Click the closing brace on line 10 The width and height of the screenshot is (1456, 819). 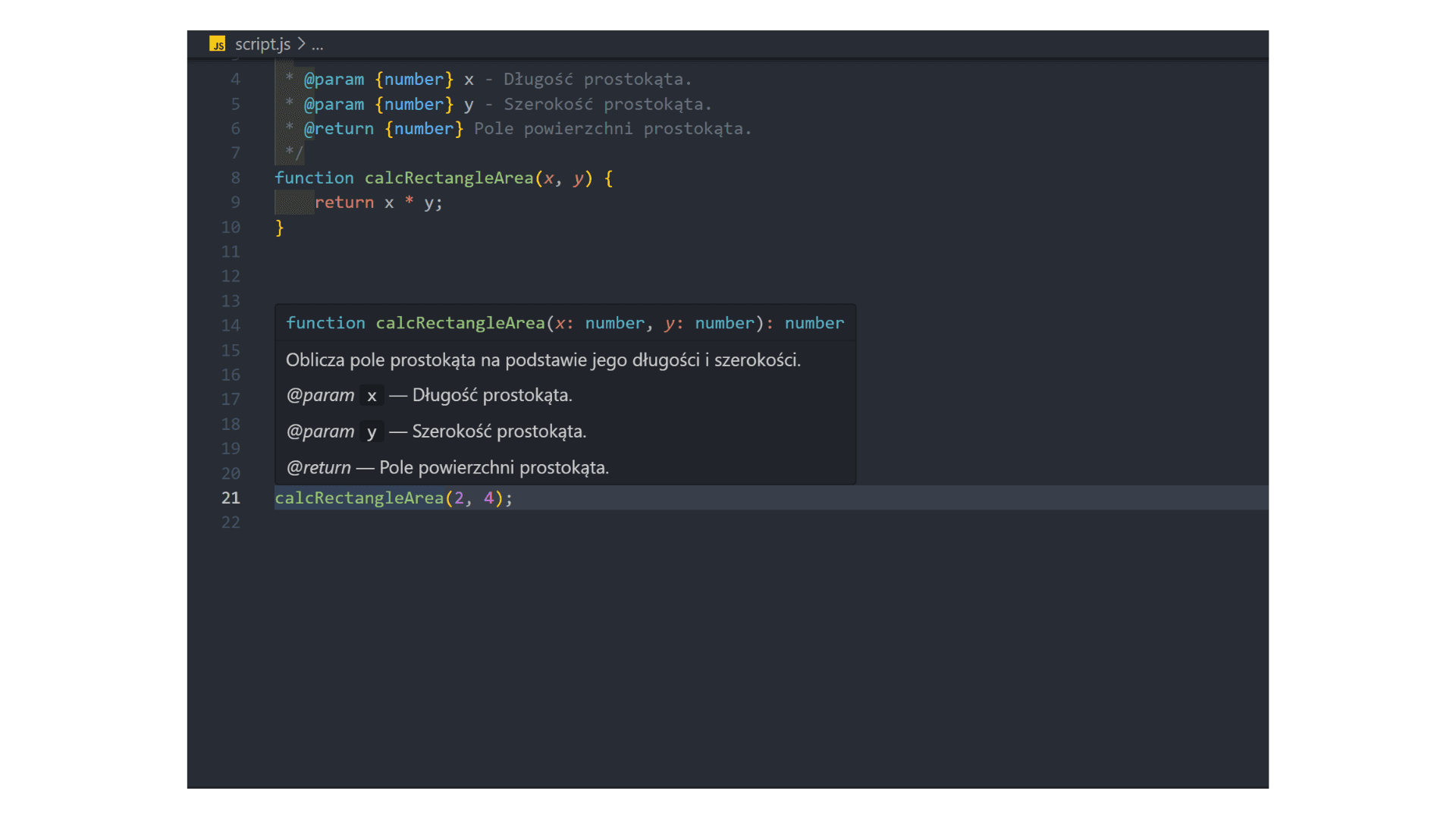[279, 227]
